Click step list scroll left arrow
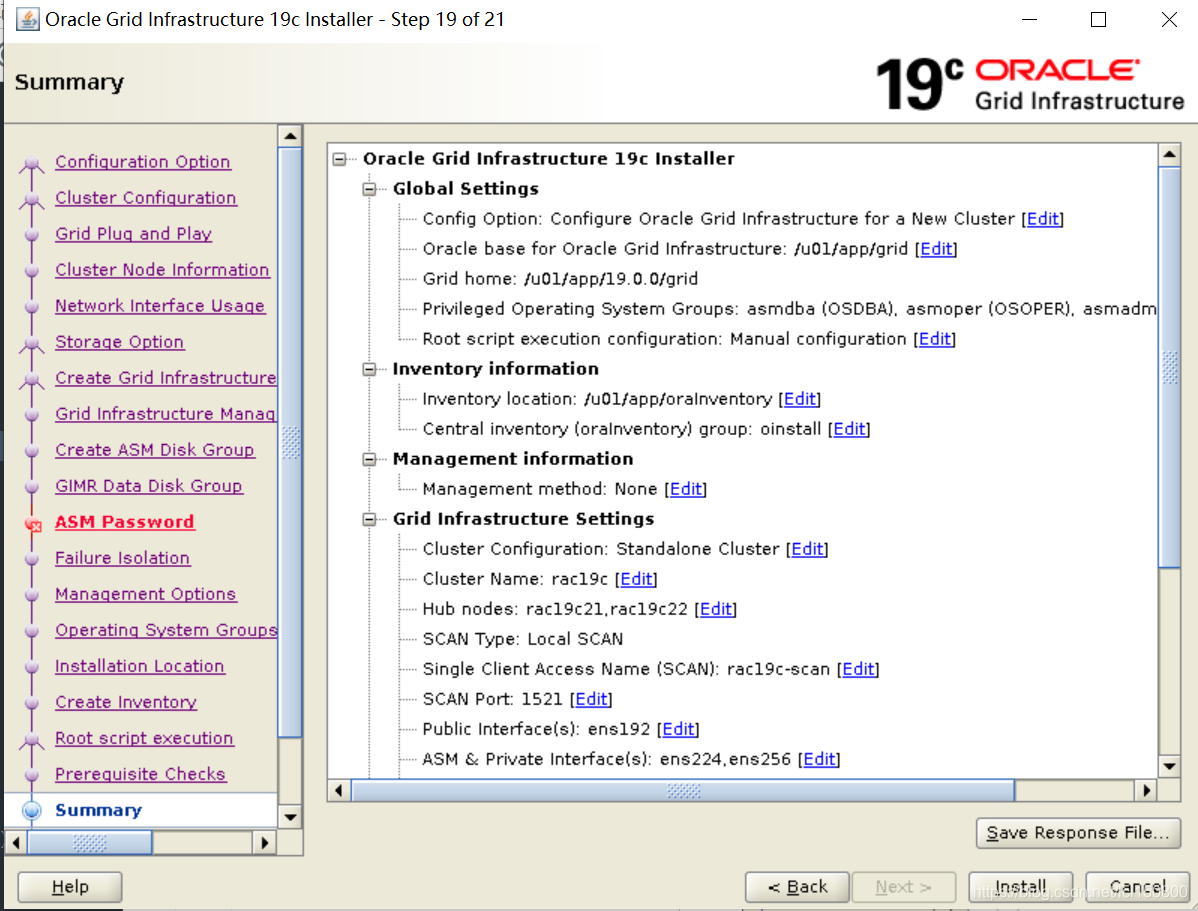The image size is (1198, 911). pos(16,843)
